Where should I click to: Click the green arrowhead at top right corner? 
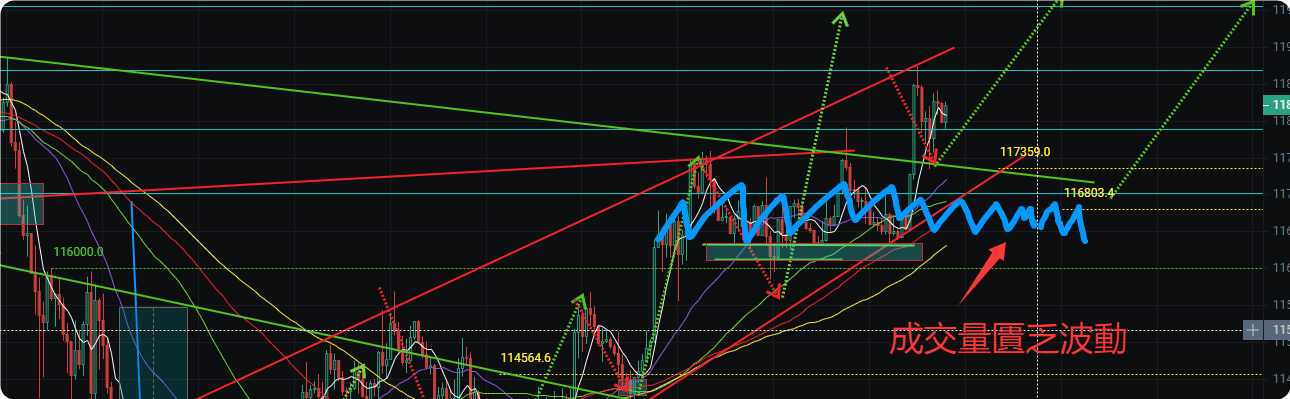(1248, 8)
